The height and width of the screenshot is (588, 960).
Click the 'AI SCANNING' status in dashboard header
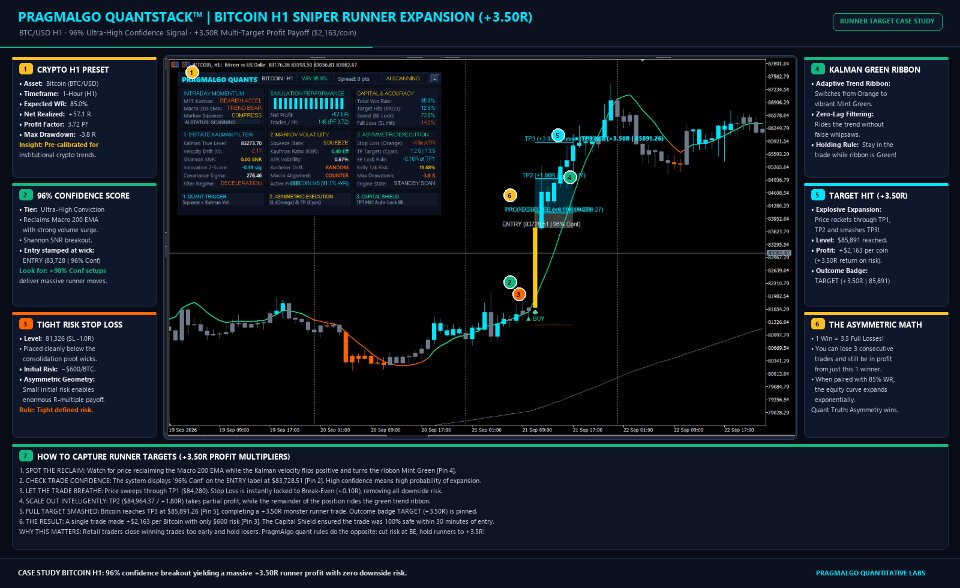[403, 78]
